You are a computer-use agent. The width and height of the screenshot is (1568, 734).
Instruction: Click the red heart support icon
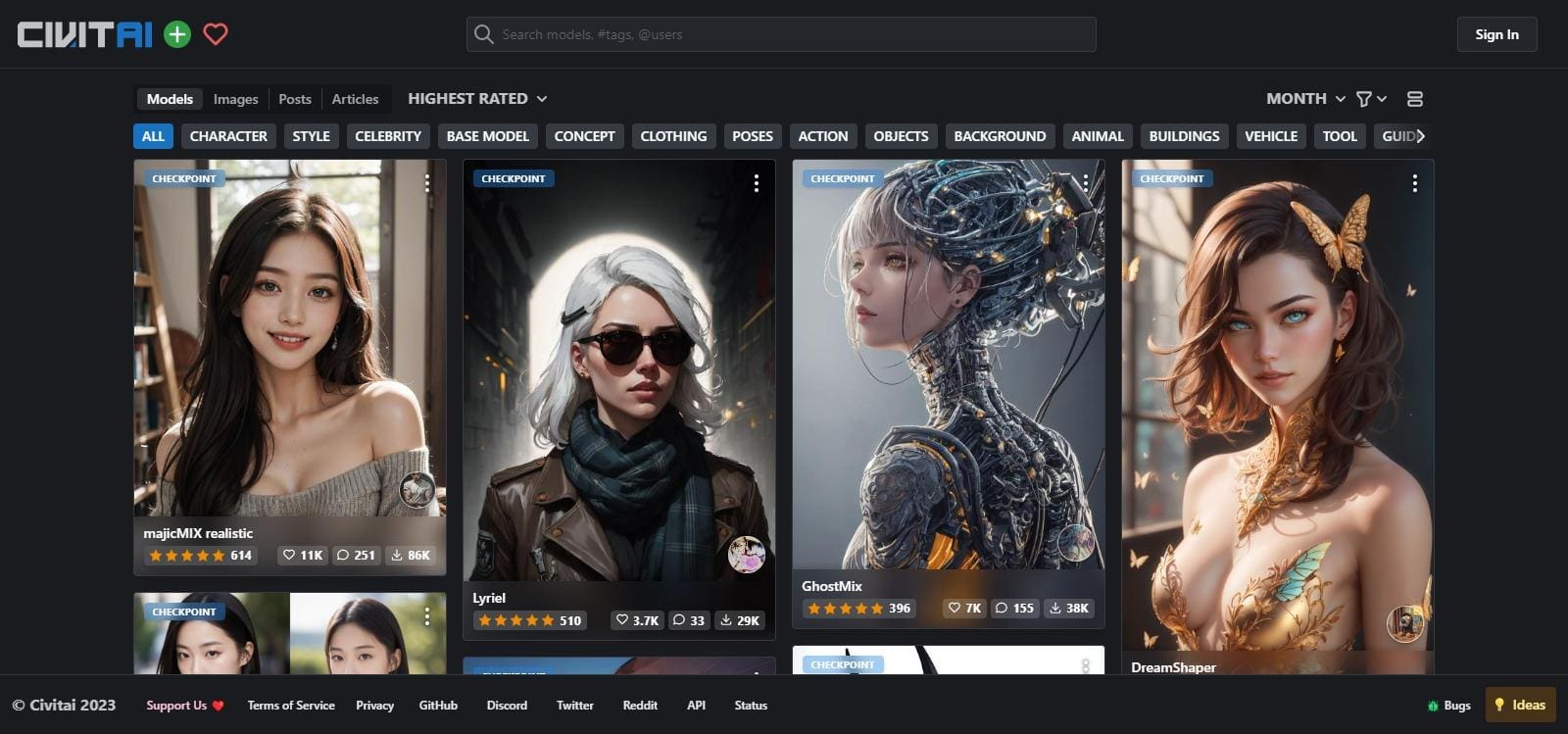pyautogui.click(x=216, y=34)
